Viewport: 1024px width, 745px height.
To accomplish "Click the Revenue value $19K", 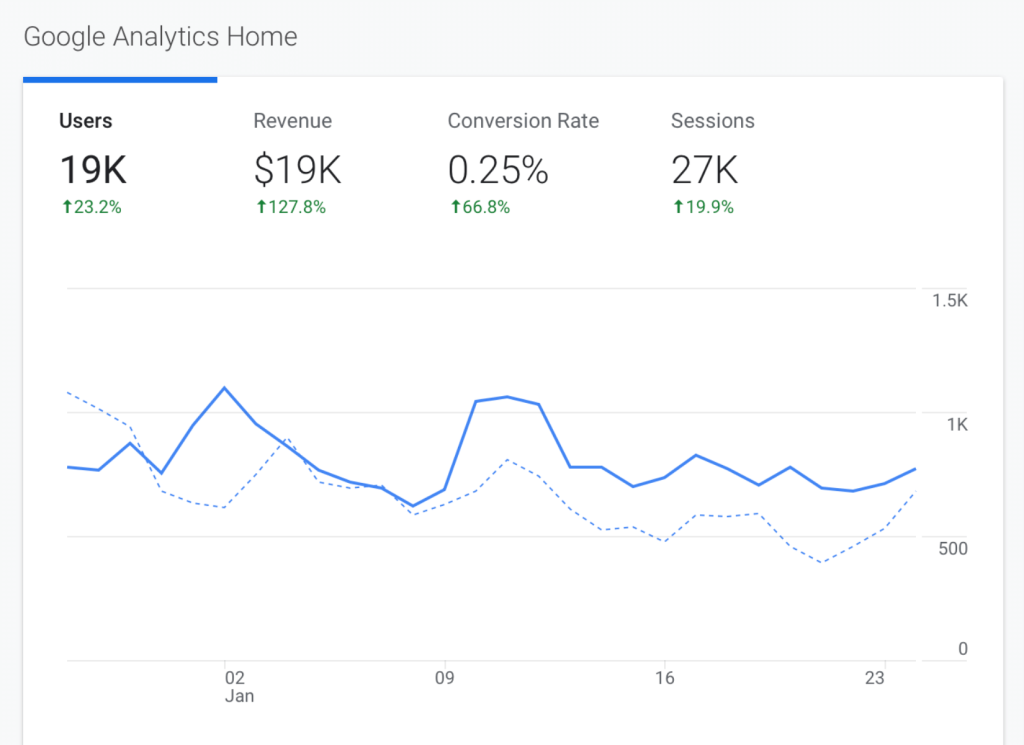I will click(296, 170).
